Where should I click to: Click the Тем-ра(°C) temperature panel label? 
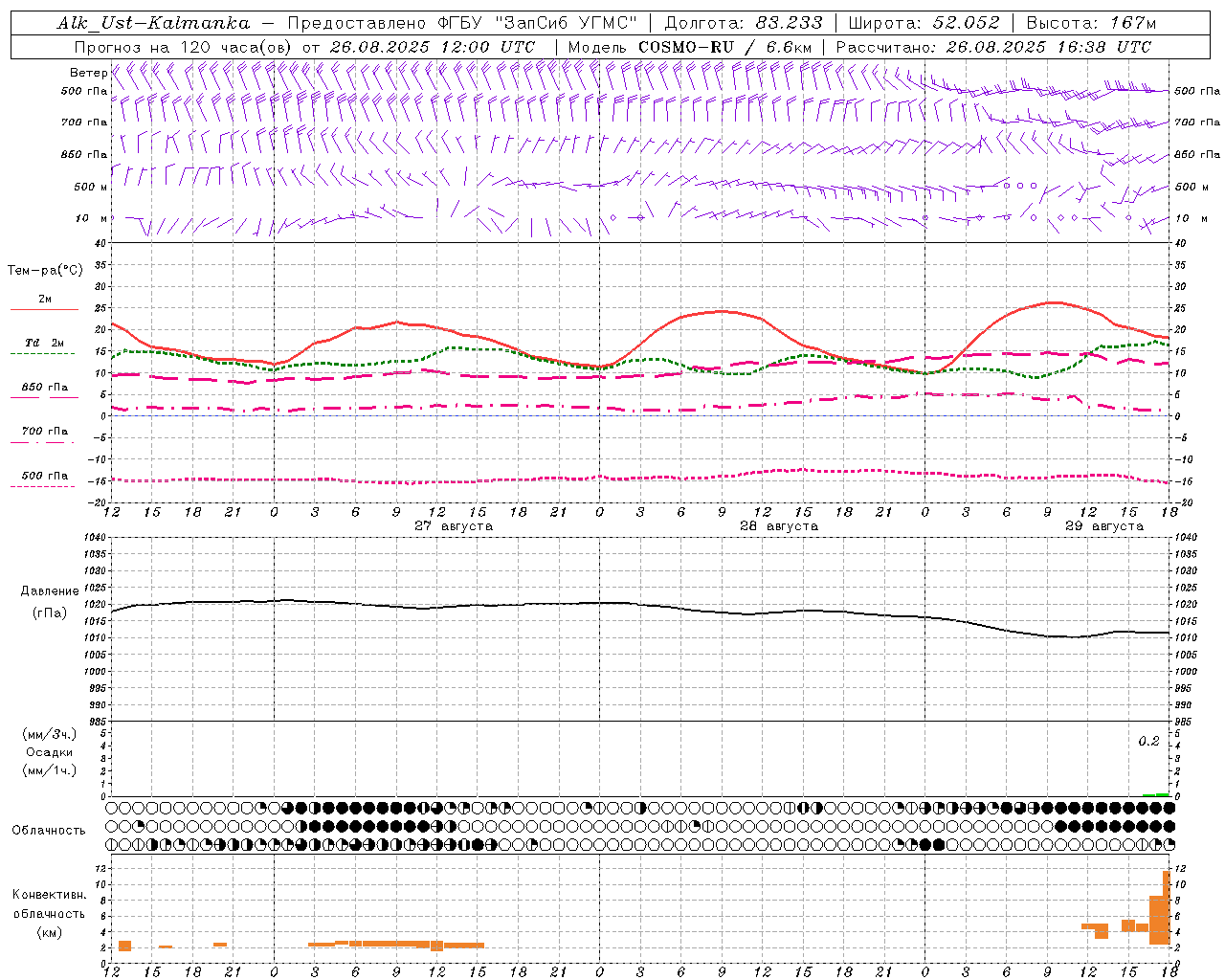pyautogui.click(x=45, y=271)
